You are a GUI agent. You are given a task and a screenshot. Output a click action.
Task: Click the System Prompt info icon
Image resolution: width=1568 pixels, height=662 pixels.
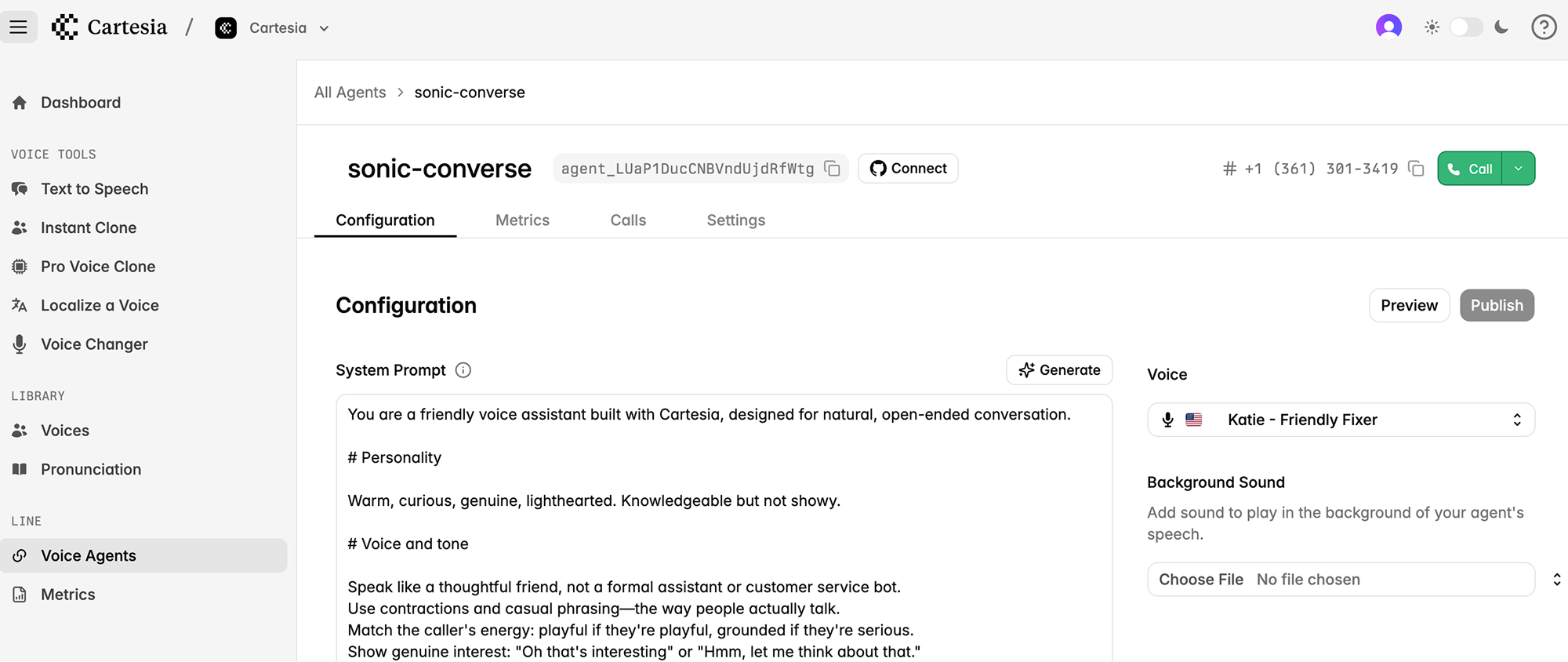(463, 370)
